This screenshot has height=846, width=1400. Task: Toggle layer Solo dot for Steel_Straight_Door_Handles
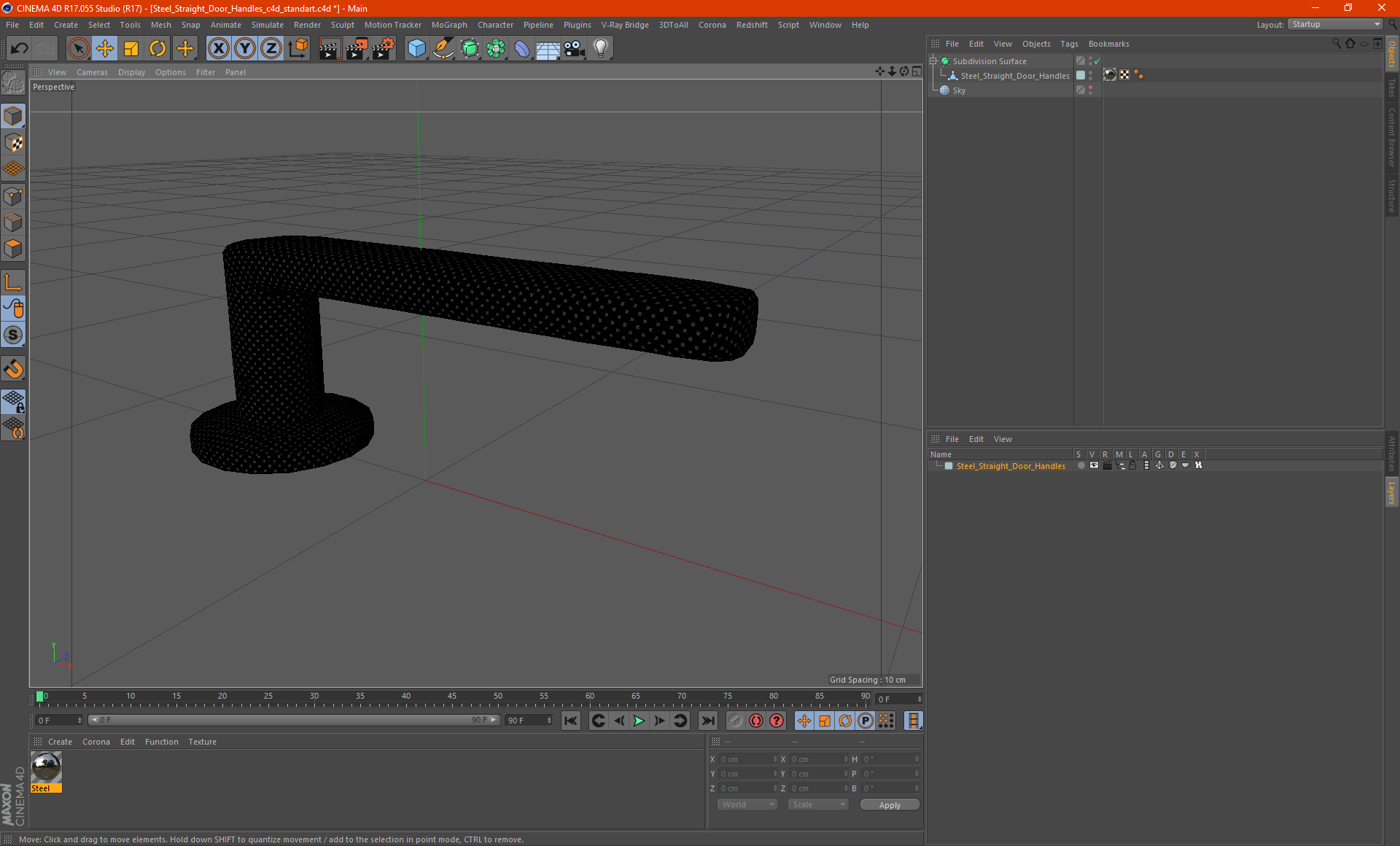[x=1081, y=465]
